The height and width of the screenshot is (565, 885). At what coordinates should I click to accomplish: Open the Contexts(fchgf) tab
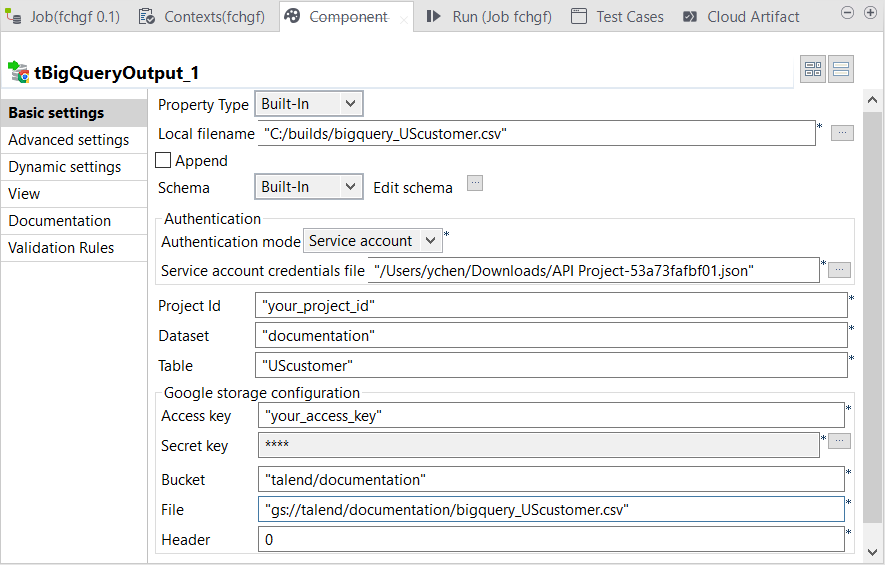coord(203,17)
